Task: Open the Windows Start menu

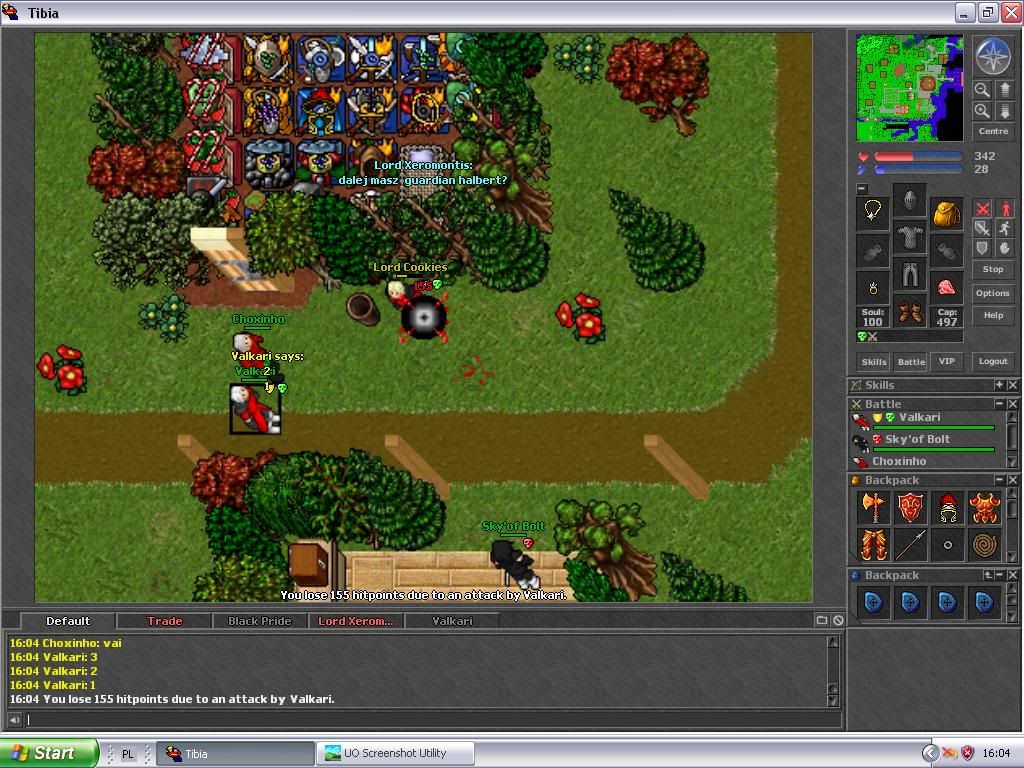Action: [x=49, y=753]
